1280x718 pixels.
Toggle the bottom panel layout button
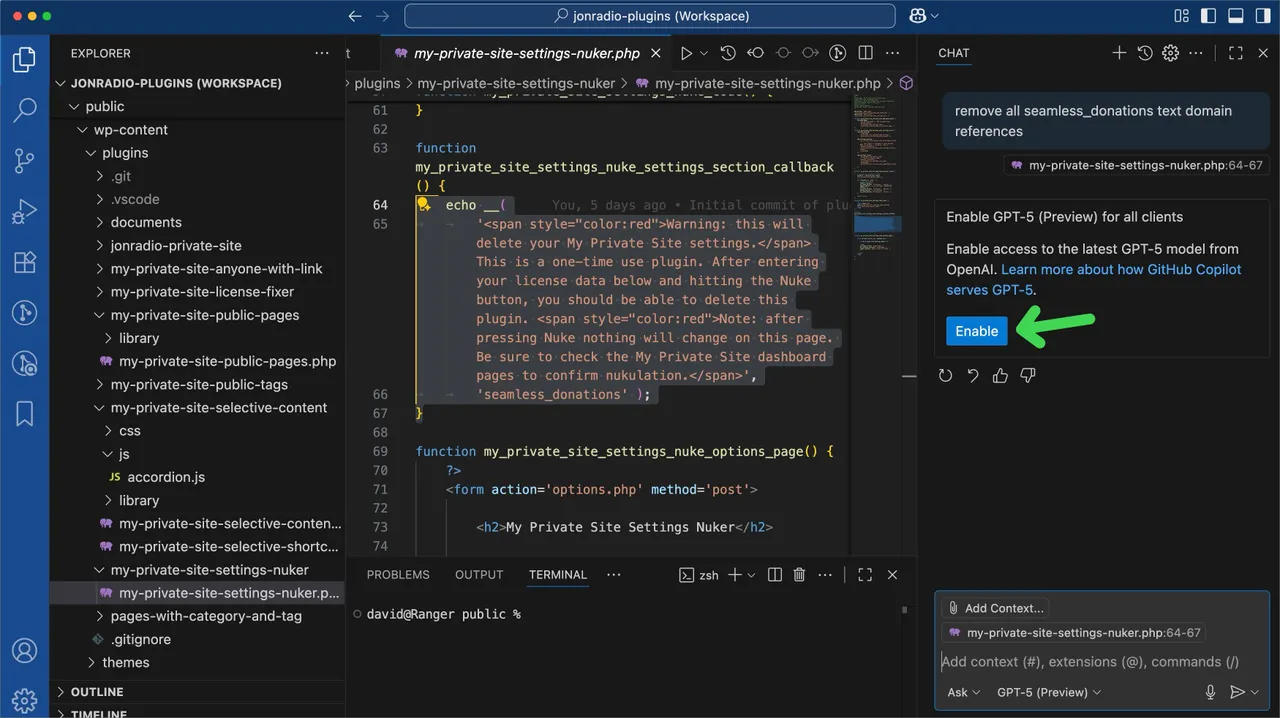(1235, 16)
